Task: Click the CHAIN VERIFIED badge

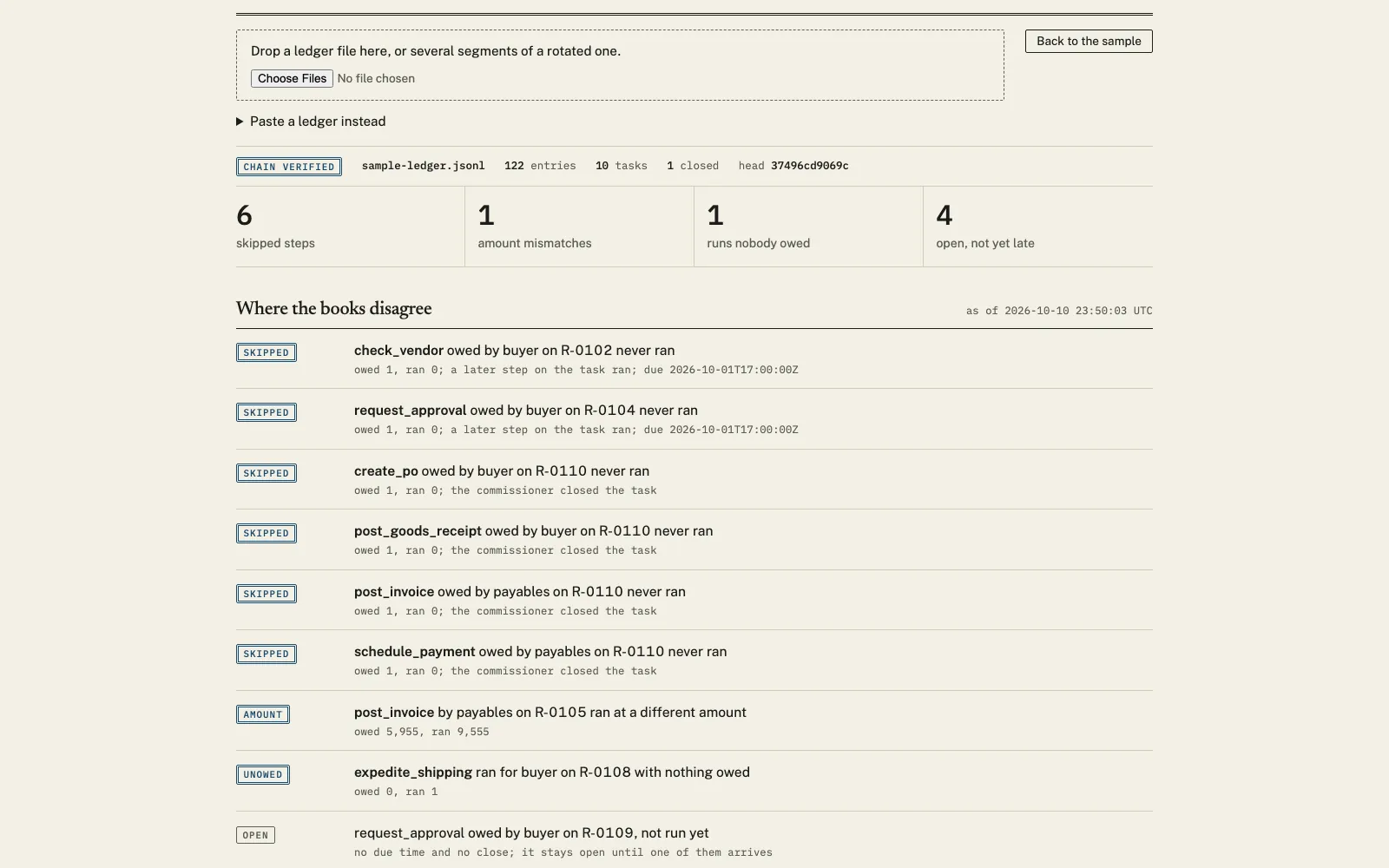Action: pyautogui.click(x=289, y=167)
